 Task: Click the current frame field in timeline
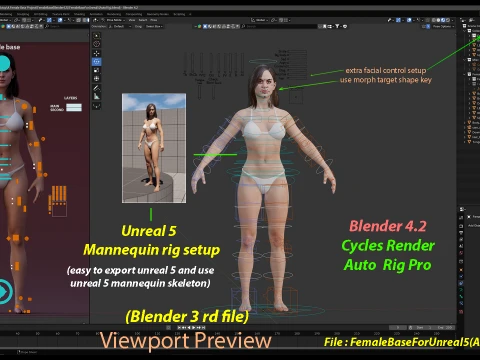398,328
